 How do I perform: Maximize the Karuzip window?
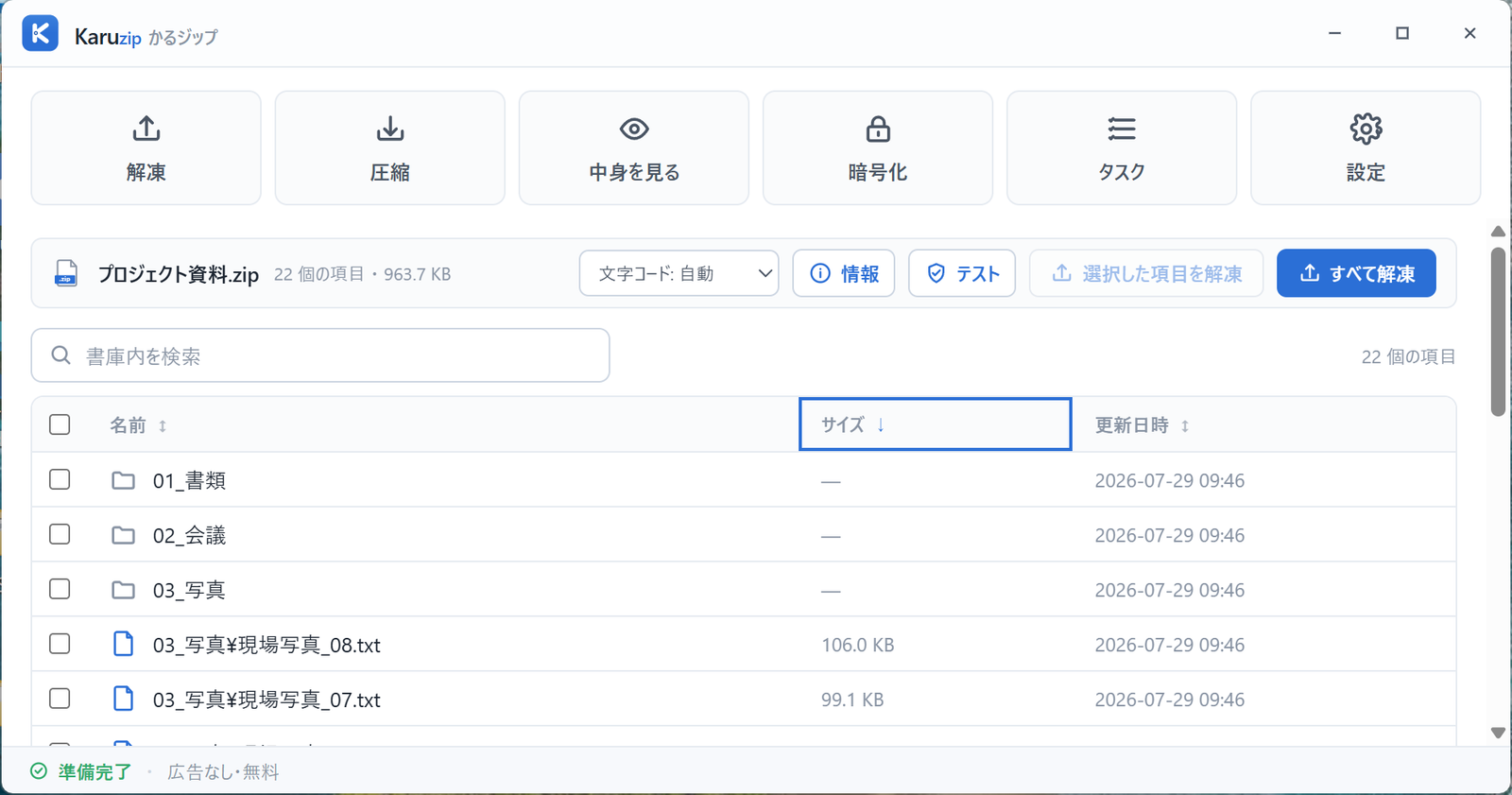(x=1402, y=33)
